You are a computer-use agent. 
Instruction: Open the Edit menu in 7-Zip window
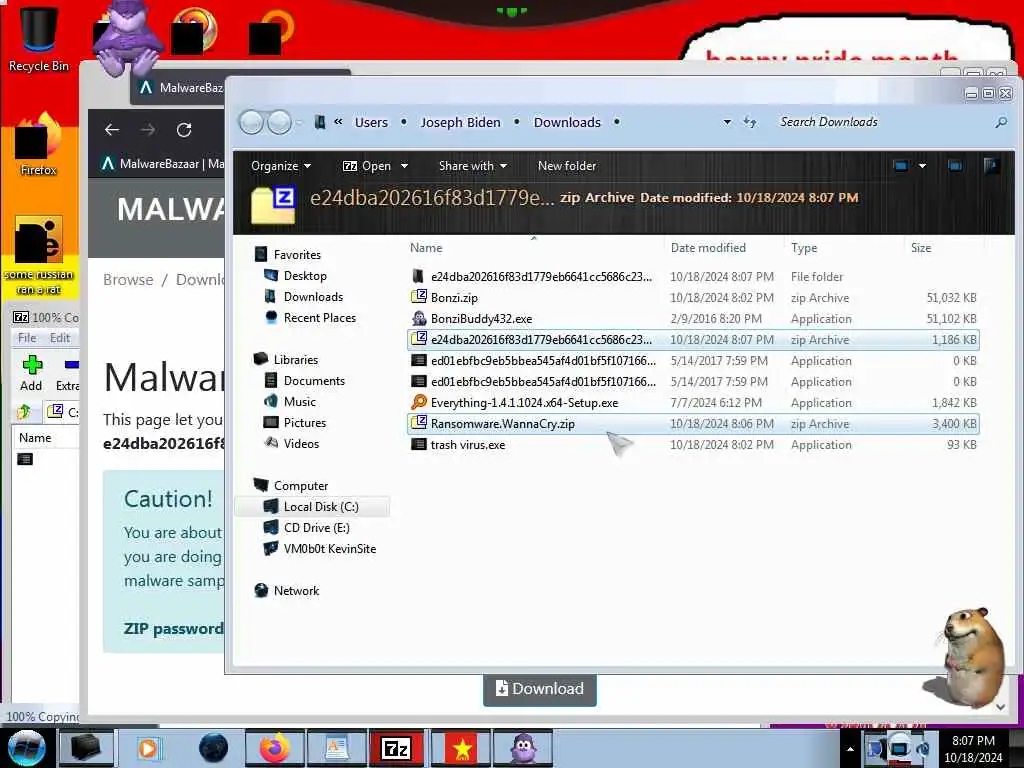point(59,338)
